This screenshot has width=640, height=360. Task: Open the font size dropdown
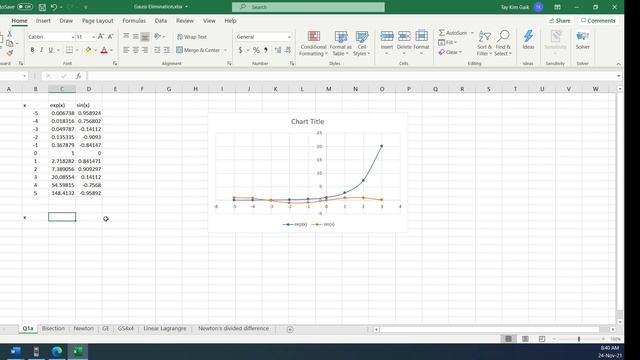93,37
